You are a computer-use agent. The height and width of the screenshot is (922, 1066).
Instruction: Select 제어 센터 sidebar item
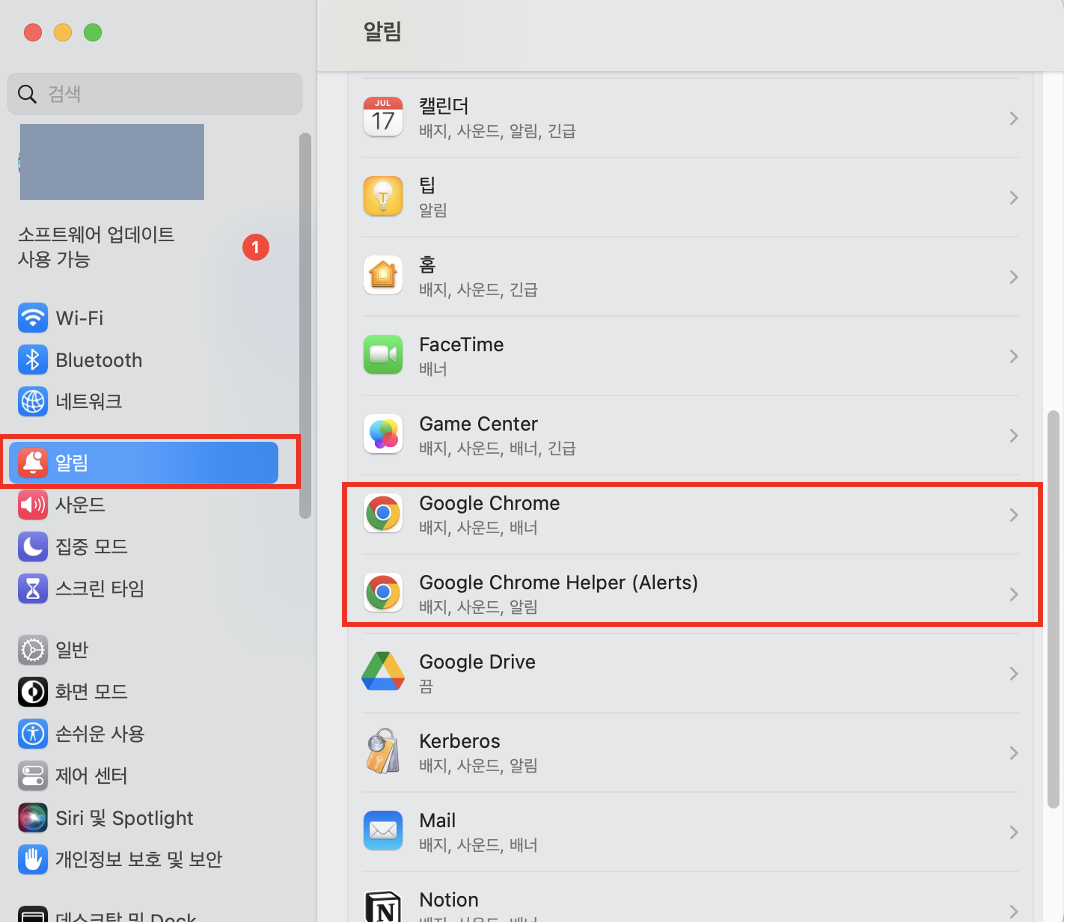(143, 775)
